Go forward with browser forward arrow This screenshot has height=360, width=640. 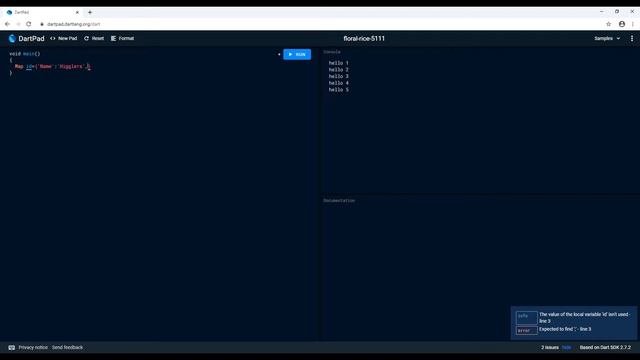click(18, 24)
